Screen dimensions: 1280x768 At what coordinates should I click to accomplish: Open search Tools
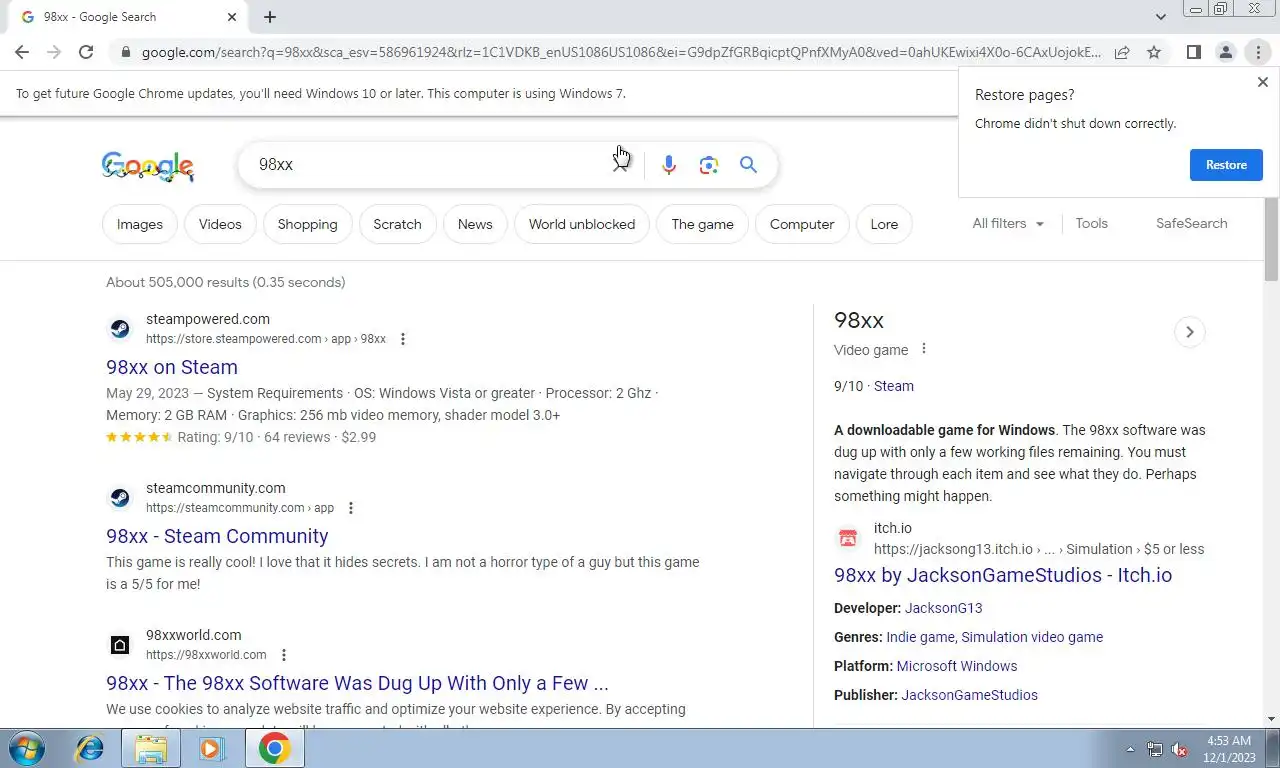tap(1091, 223)
